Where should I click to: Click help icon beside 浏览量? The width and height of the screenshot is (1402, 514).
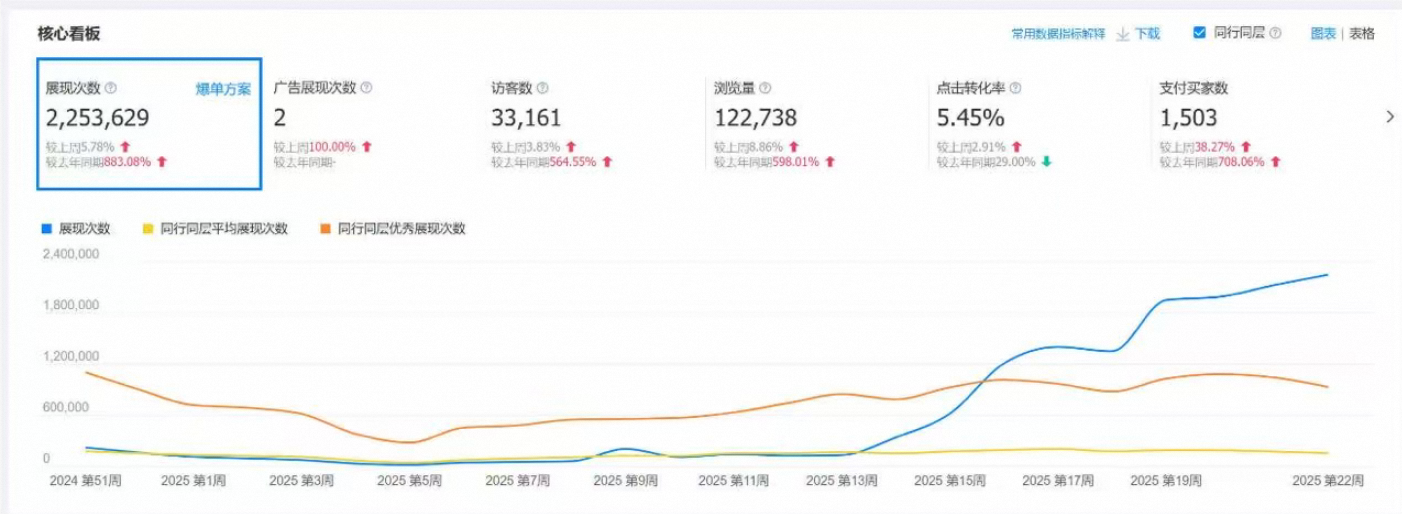[x=765, y=88]
